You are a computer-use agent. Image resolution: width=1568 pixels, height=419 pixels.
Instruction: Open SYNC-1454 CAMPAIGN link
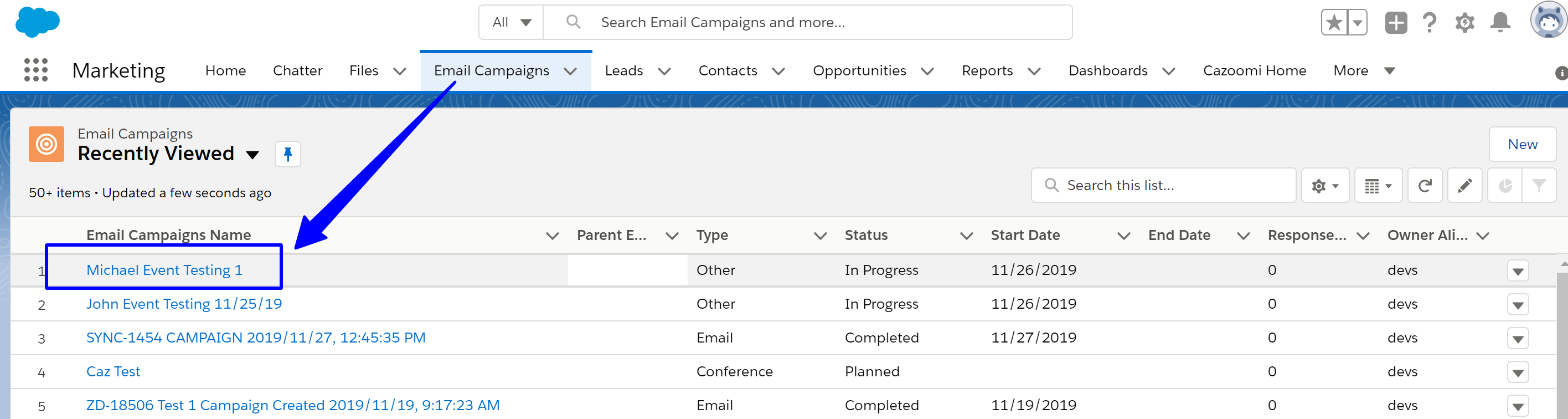point(256,338)
